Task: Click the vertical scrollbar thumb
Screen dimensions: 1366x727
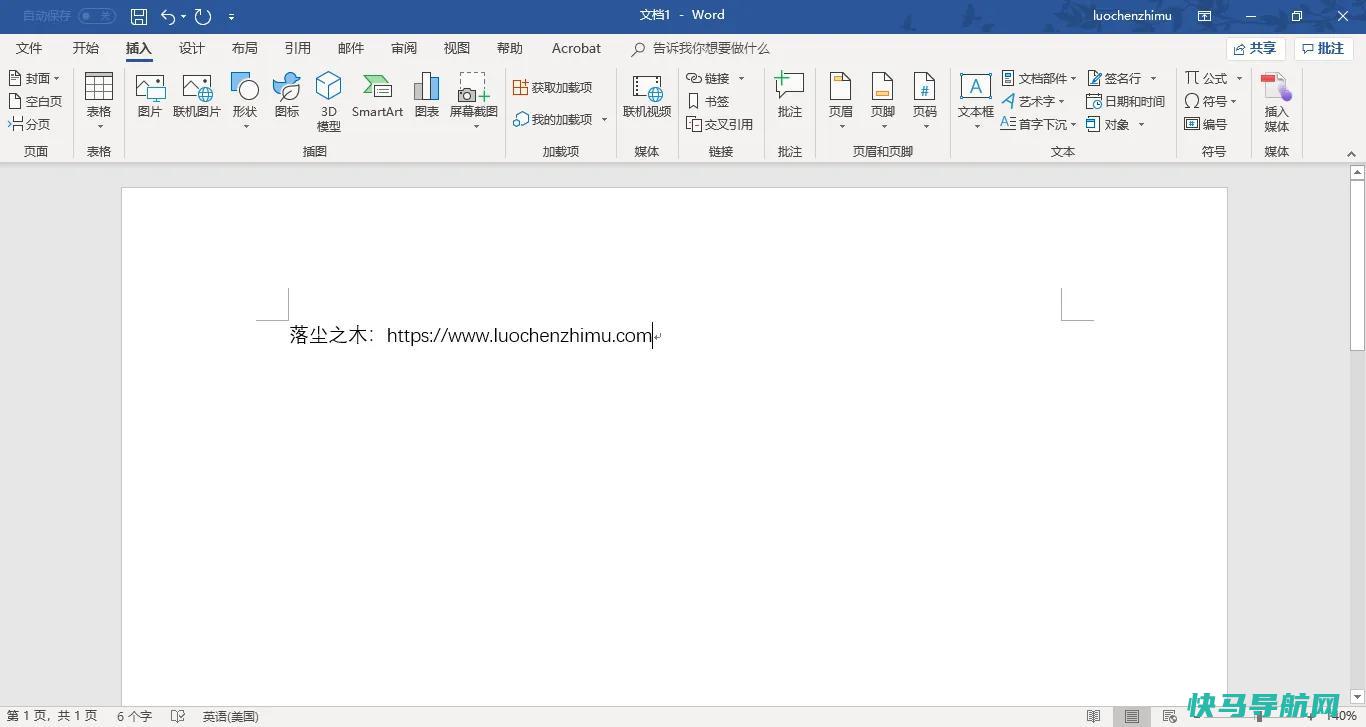Action: 1357,264
